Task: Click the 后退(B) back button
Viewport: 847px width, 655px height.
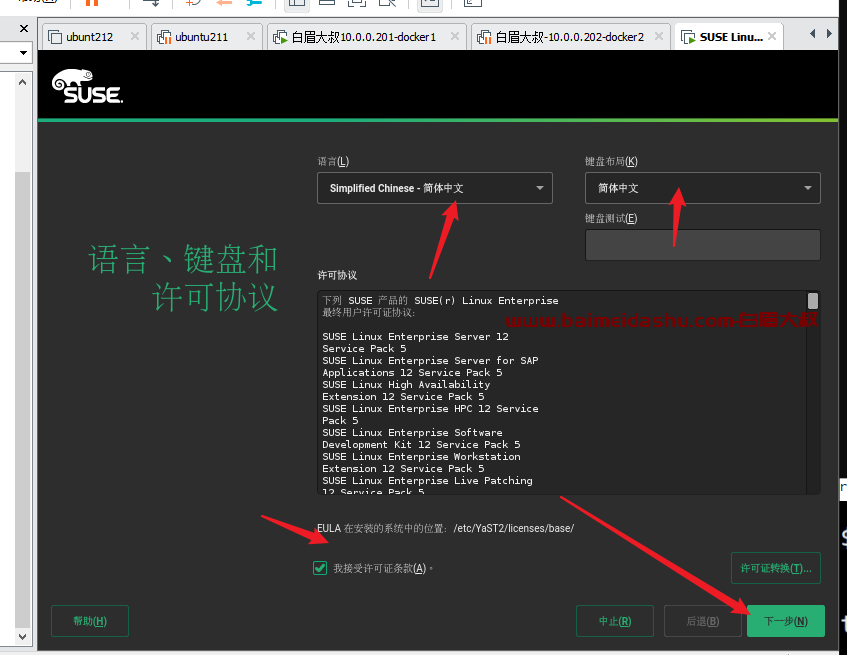Action: pyautogui.click(x=703, y=621)
